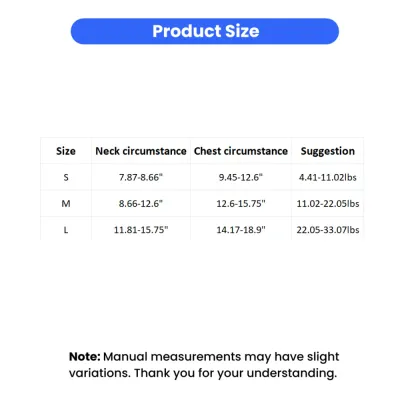
Task: Click the size S row label
Action: tap(66, 177)
